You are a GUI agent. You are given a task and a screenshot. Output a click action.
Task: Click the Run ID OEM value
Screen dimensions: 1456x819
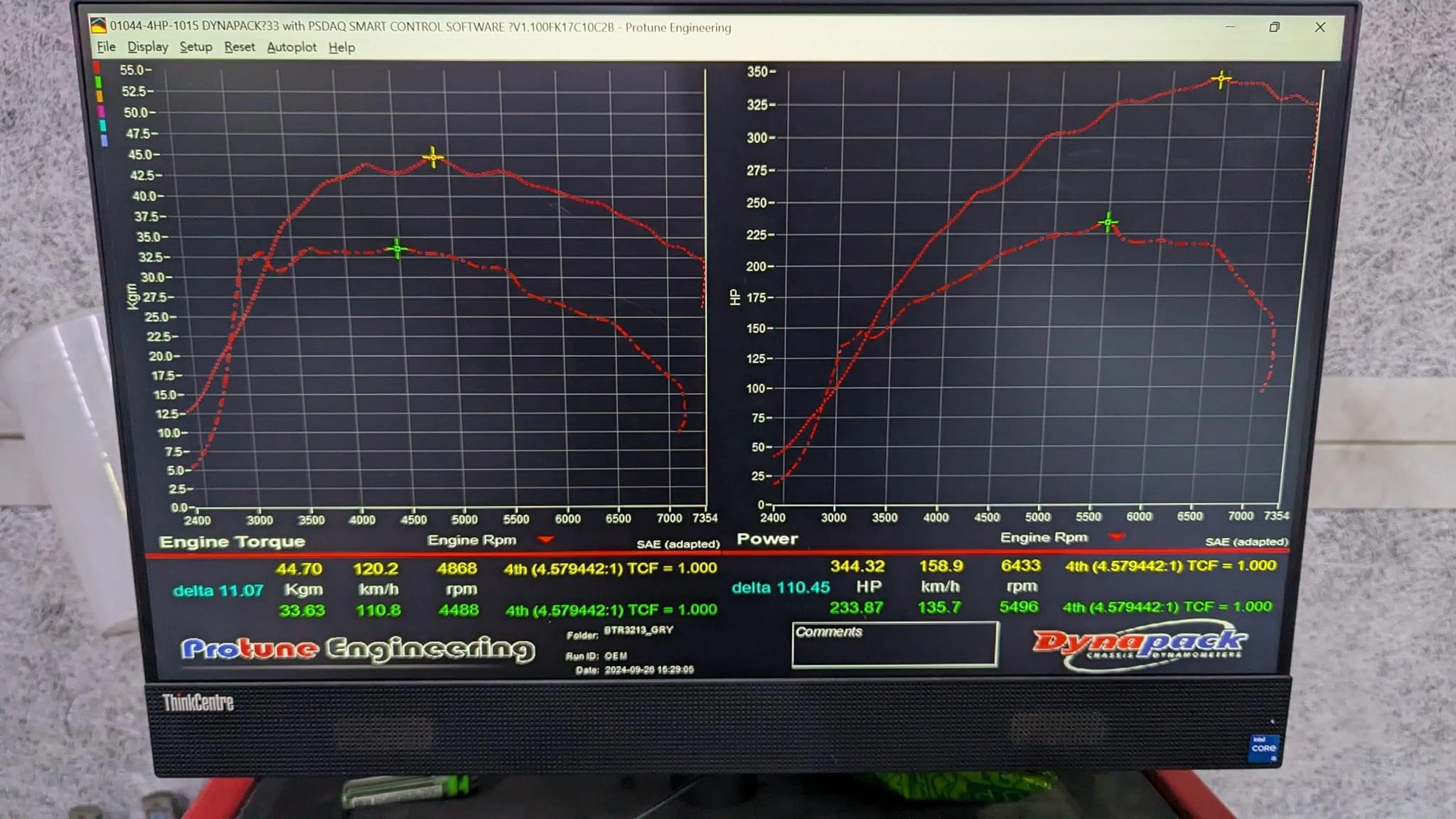click(616, 656)
